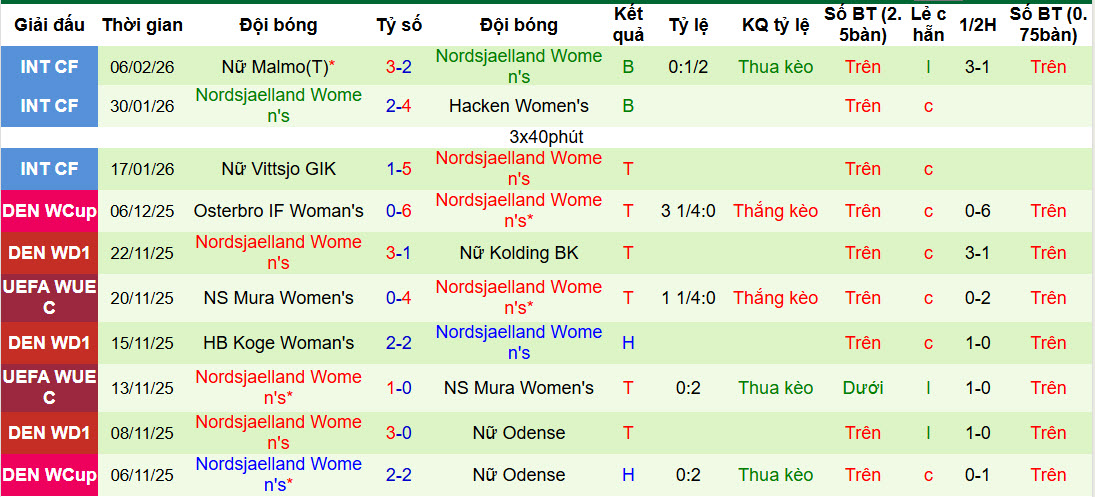The height and width of the screenshot is (497, 1095).
Task: Select the Osterbro IF Woman's team link
Action: [279, 211]
